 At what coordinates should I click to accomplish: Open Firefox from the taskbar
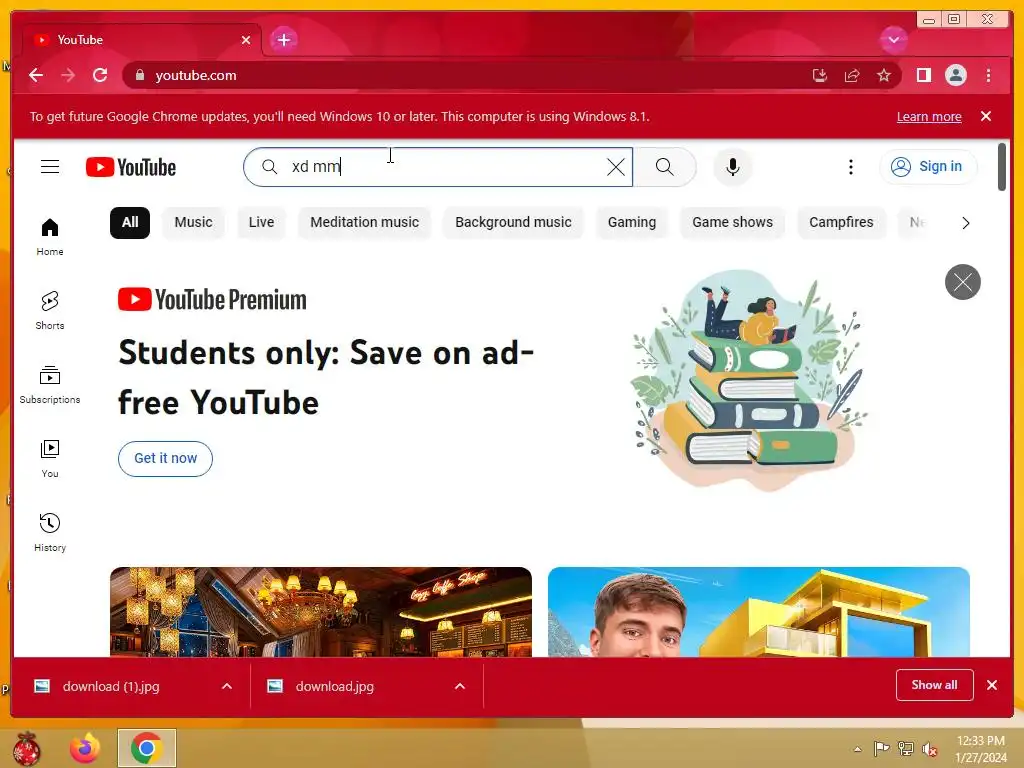(85, 748)
